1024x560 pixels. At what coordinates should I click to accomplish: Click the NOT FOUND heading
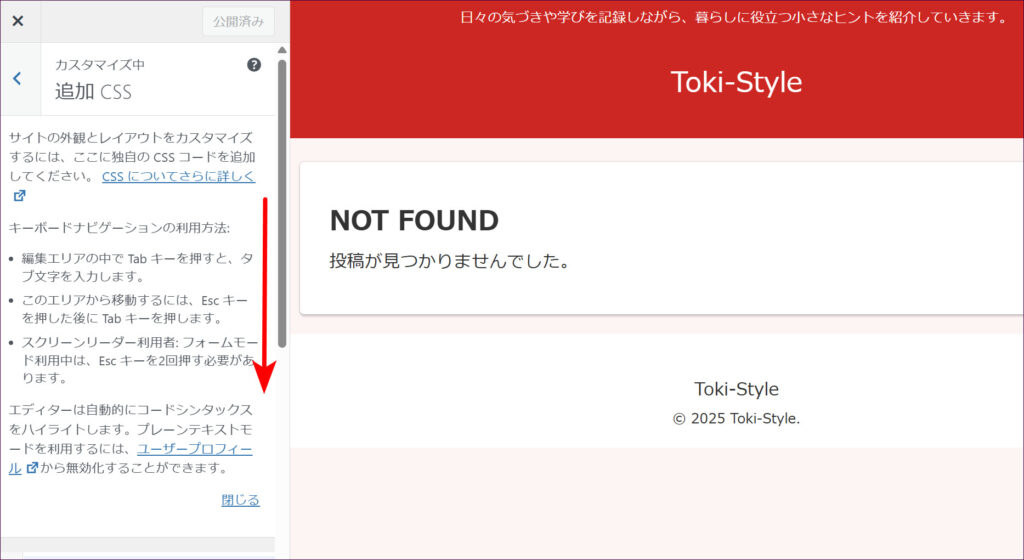[x=414, y=221]
